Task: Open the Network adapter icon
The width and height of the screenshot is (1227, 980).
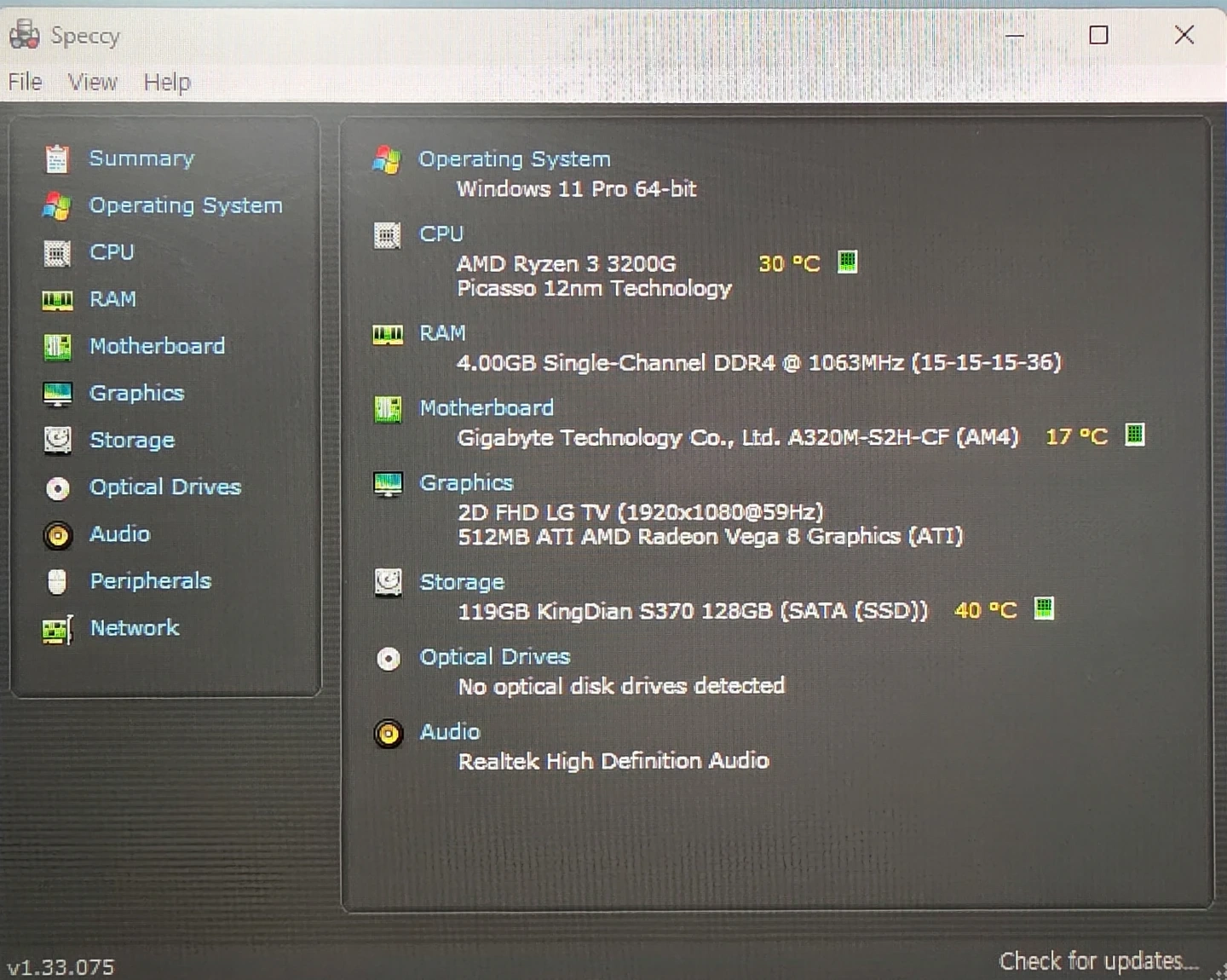Action: (57, 629)
